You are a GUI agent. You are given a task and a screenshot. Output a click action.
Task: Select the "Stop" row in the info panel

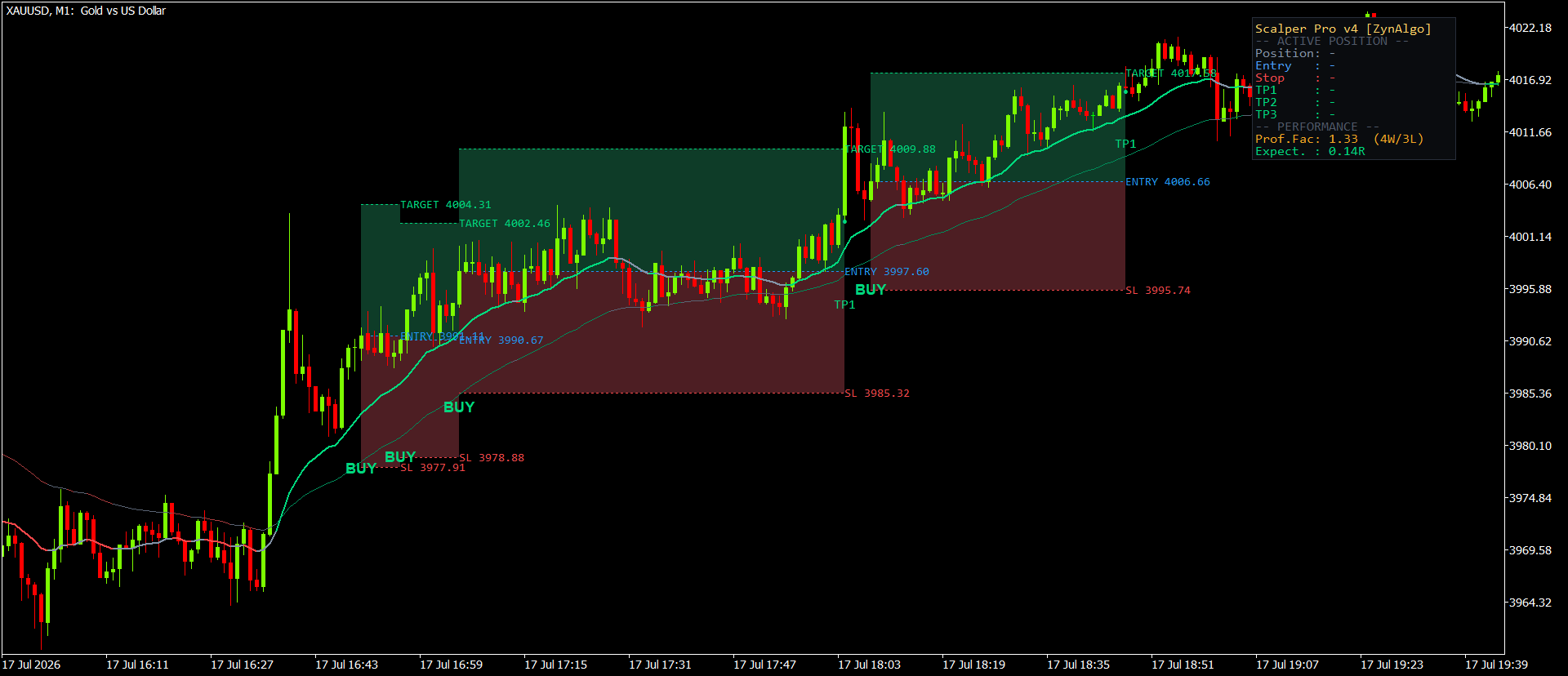pyautogui.click(x=1295, y=78)
